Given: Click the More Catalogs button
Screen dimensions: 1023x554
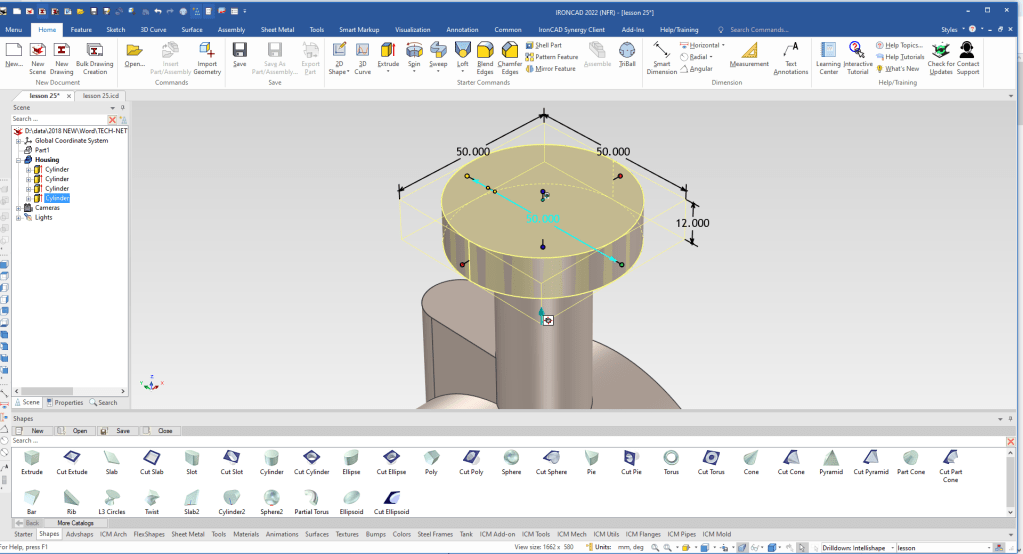Looking at the screenshot, I should click(x=76, y=523).
